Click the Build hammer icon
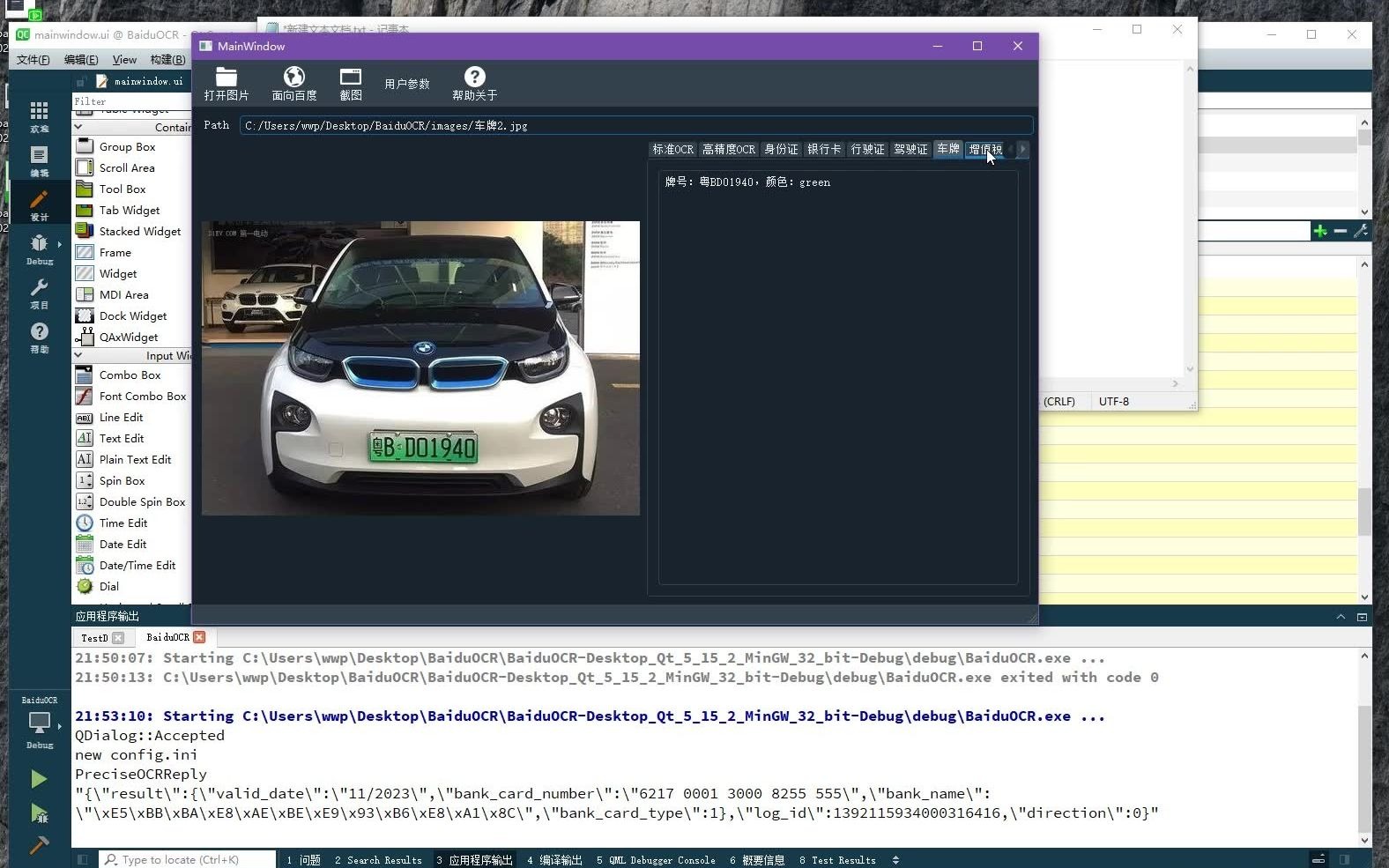This screenshot has height=868, width=1389. point(39,845)
